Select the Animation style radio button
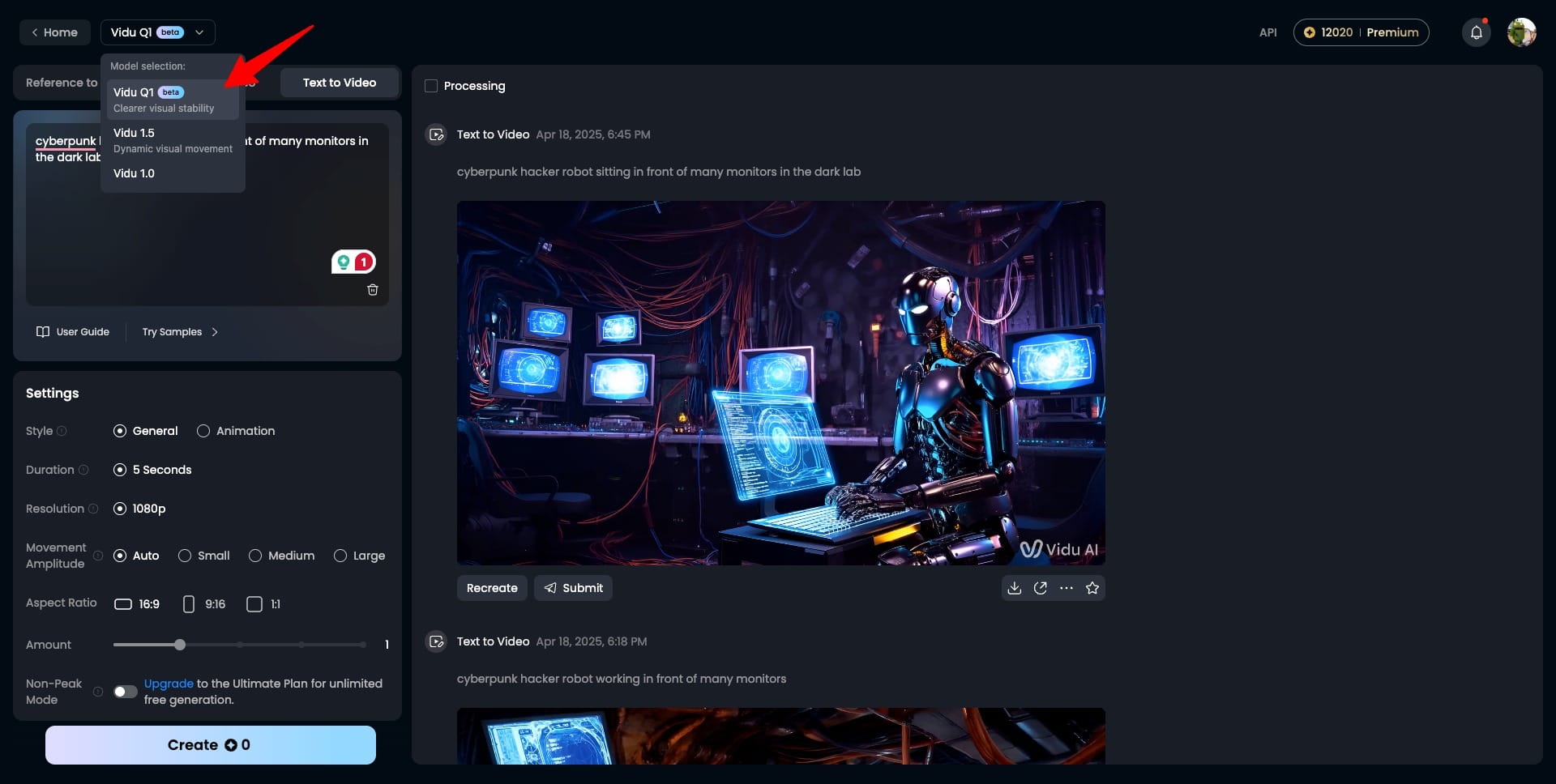Screen dimensions: 1556x784 click(203, 431)
